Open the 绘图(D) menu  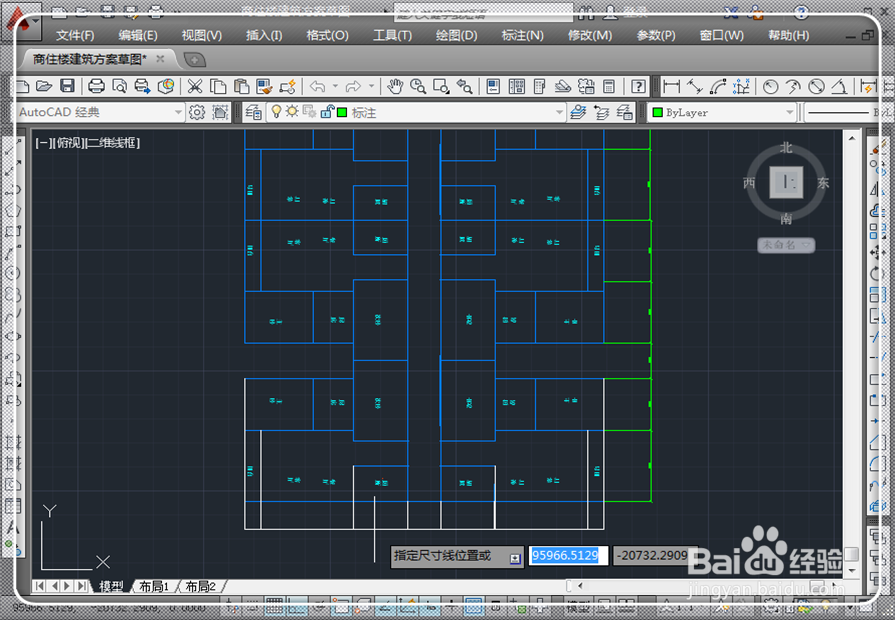click(456, 35)
